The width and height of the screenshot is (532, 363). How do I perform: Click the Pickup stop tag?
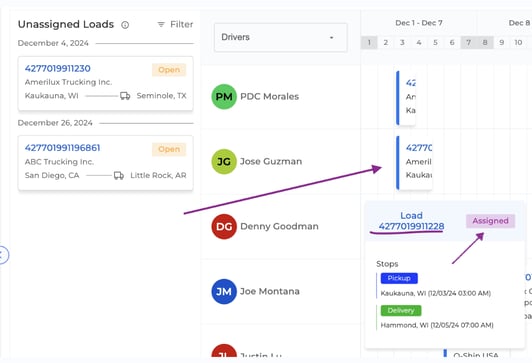pos(399,278)
